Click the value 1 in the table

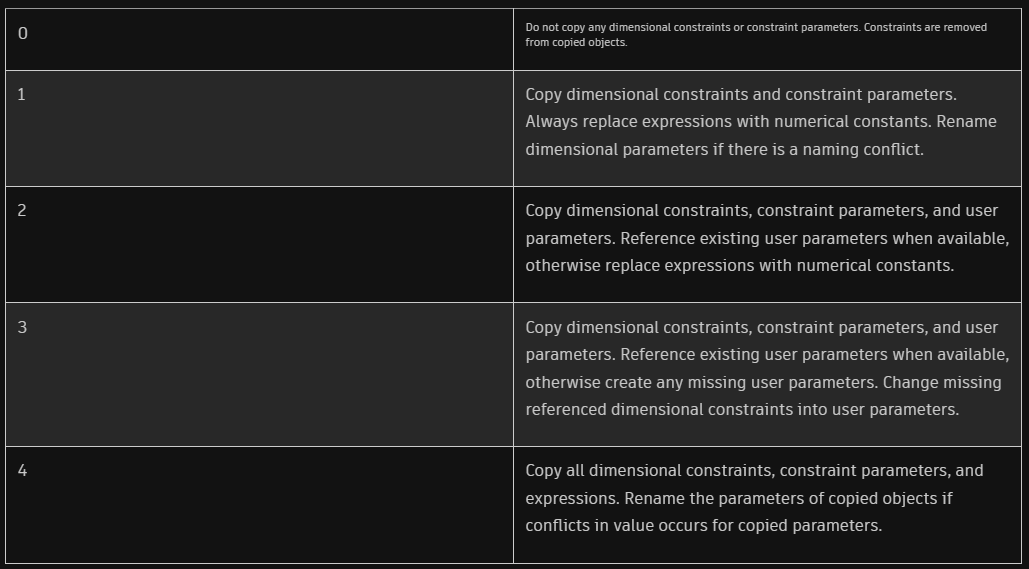click(x=22, y=95)
